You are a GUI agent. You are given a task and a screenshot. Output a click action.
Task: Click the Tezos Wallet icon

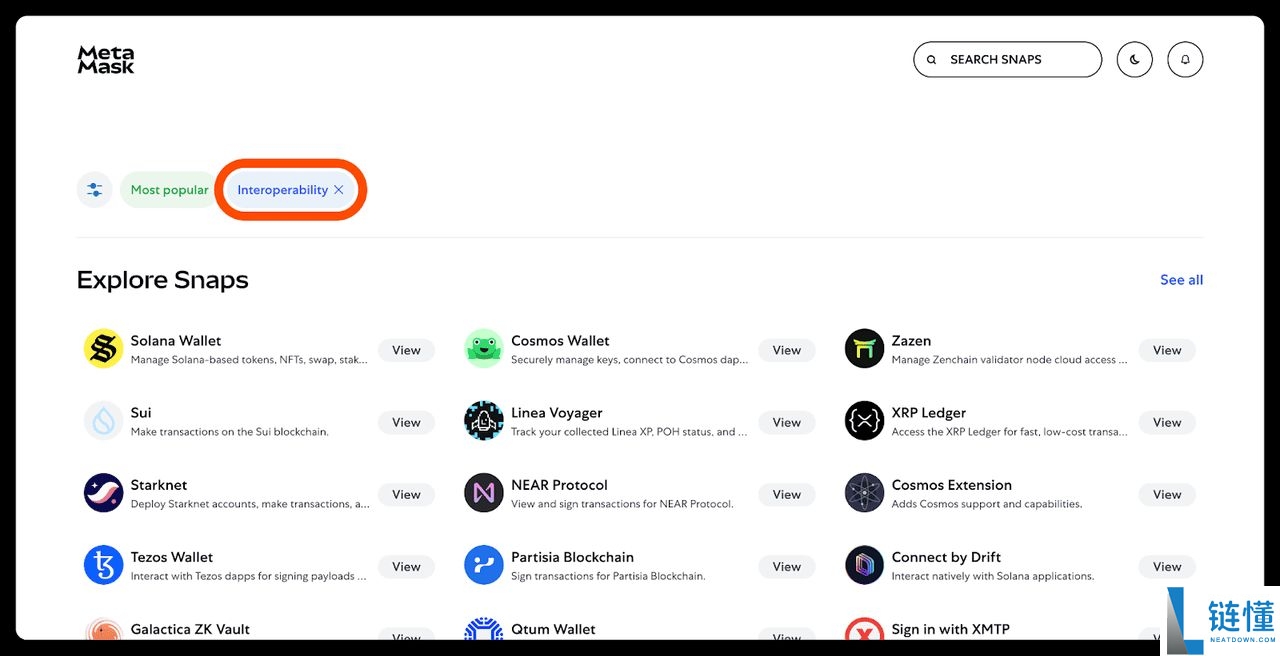click(x=103, y=565)
